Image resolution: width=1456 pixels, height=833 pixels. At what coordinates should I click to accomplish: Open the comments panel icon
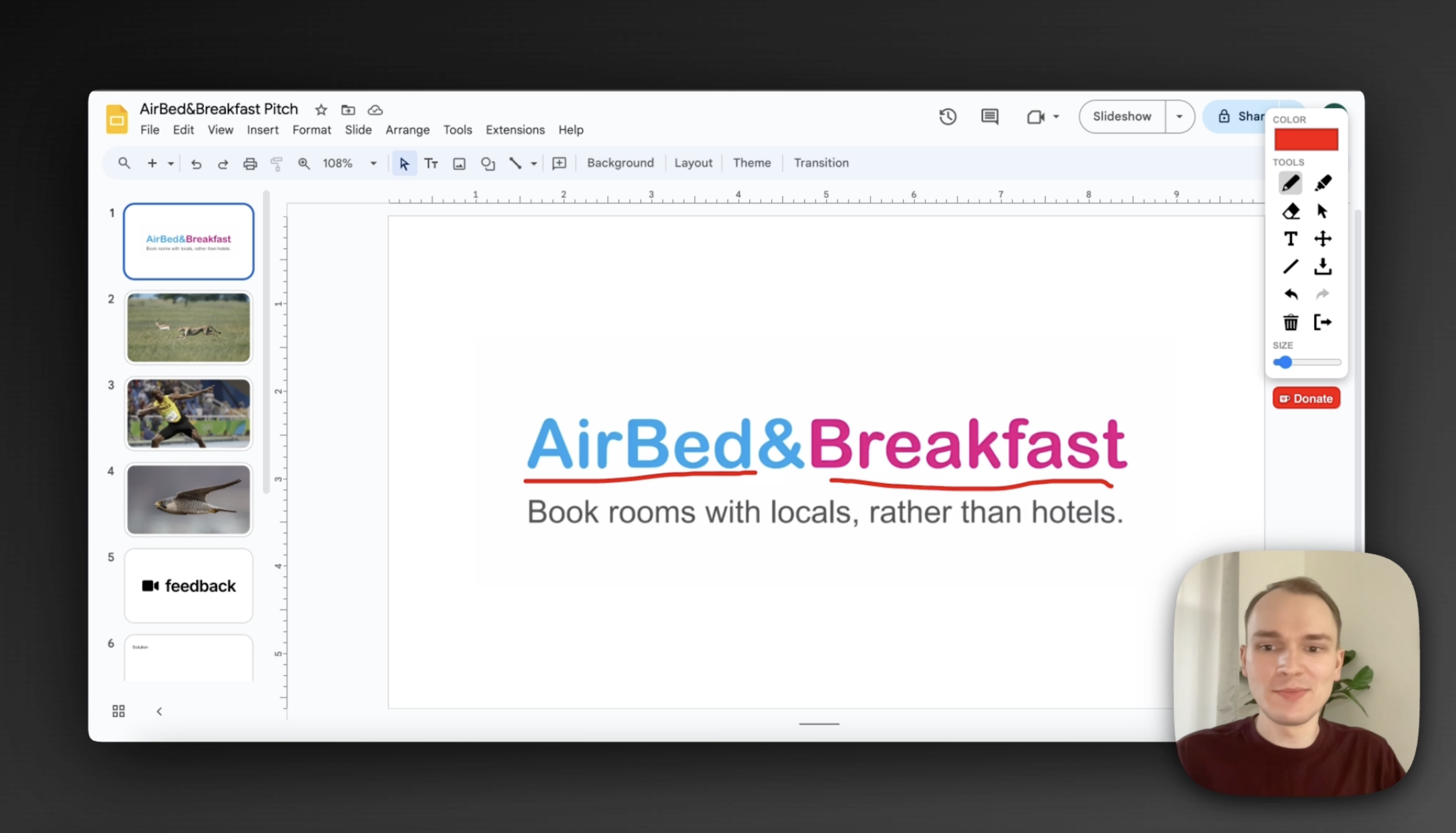(990, 116)
